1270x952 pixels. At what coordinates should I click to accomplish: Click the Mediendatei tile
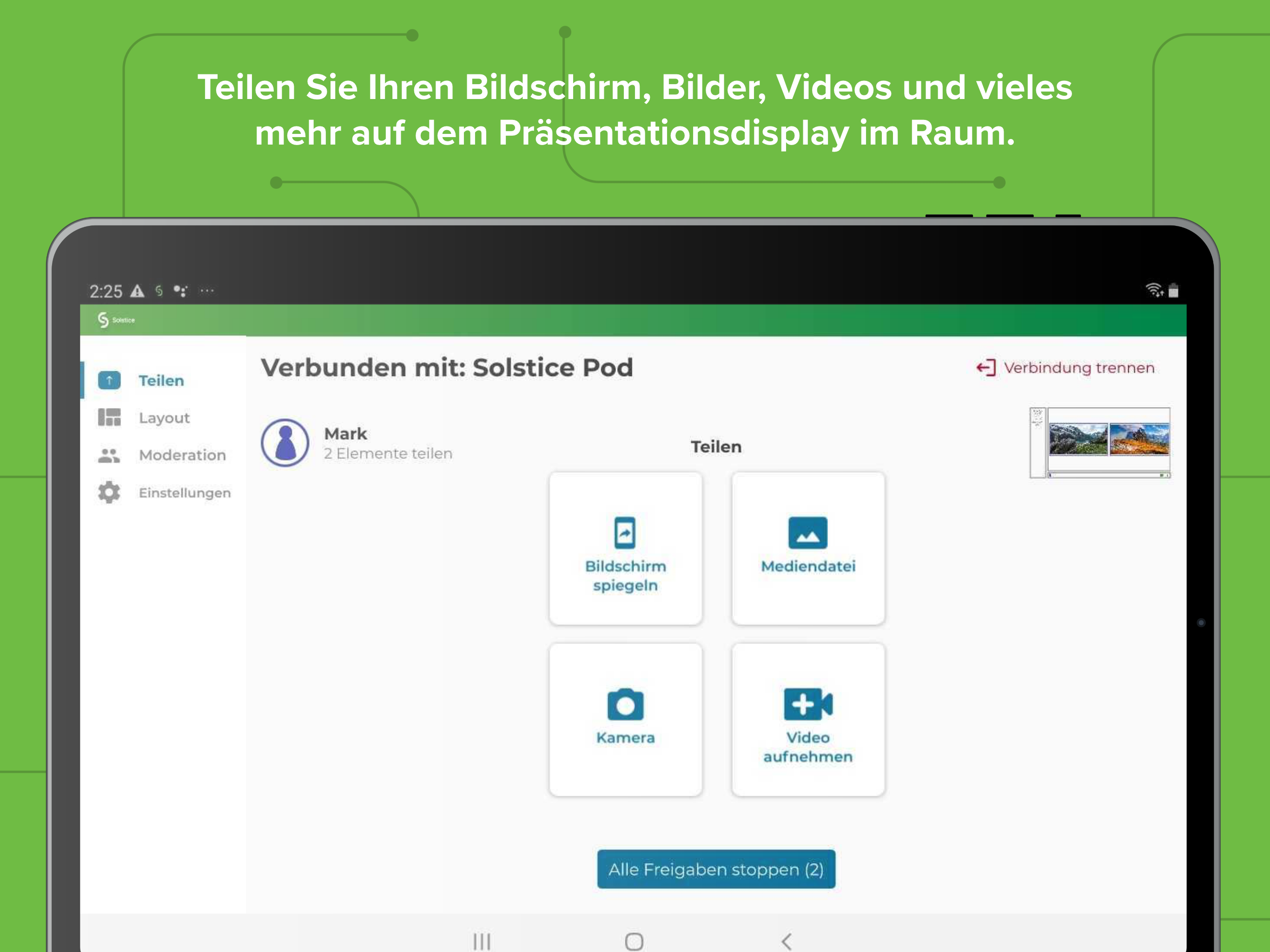808,549
